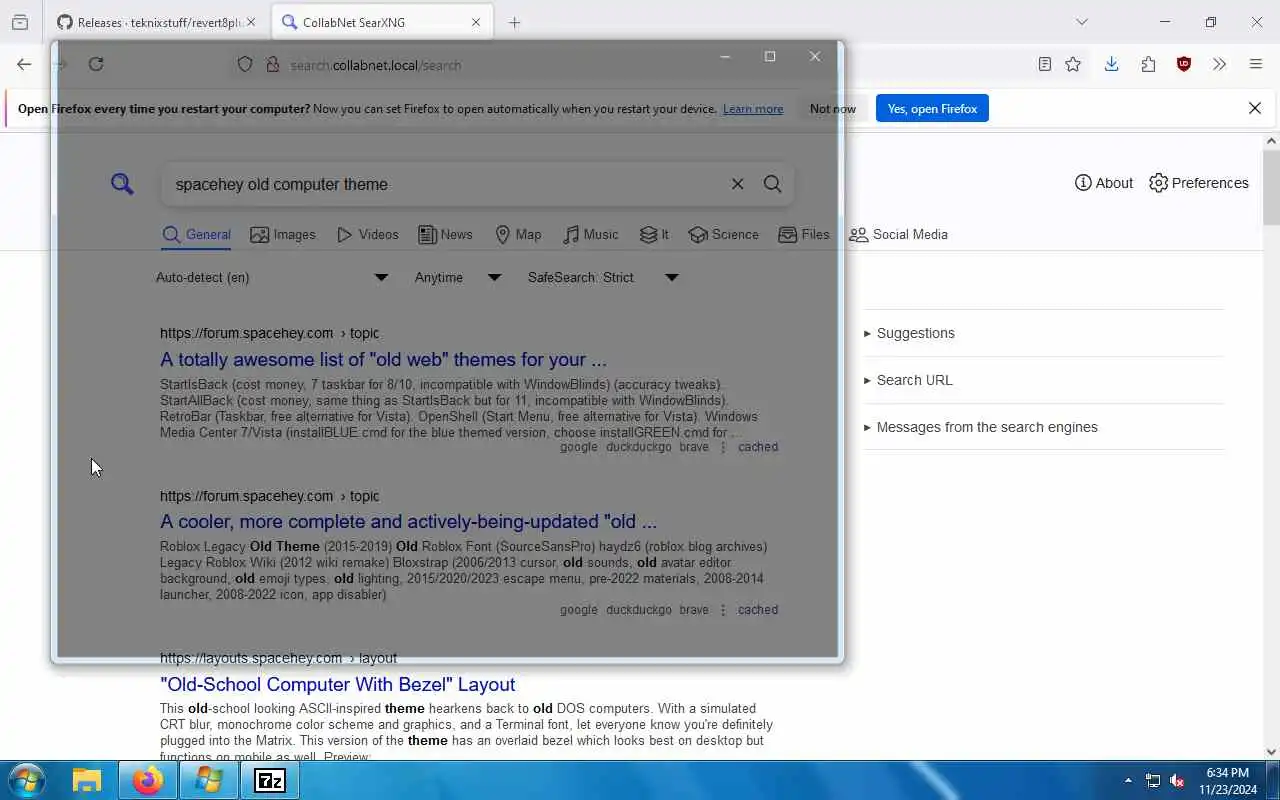Select the Music category tab

pyautogui.click(x=590, y=235)
